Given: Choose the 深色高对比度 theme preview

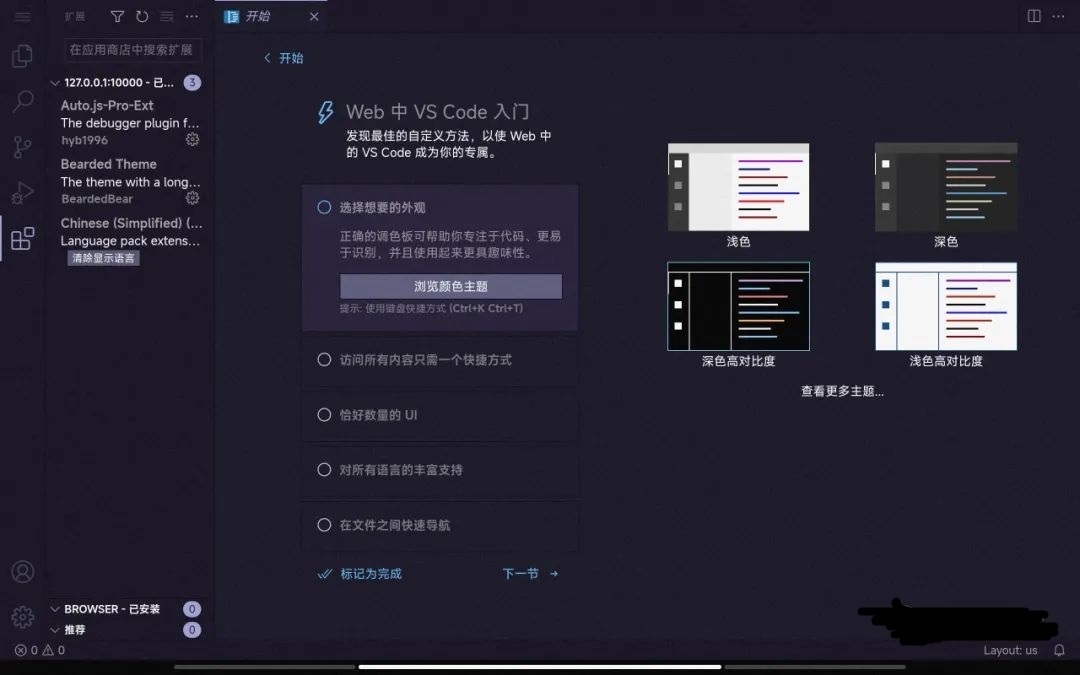Looking at the screenshot, I should coord(738,307).
